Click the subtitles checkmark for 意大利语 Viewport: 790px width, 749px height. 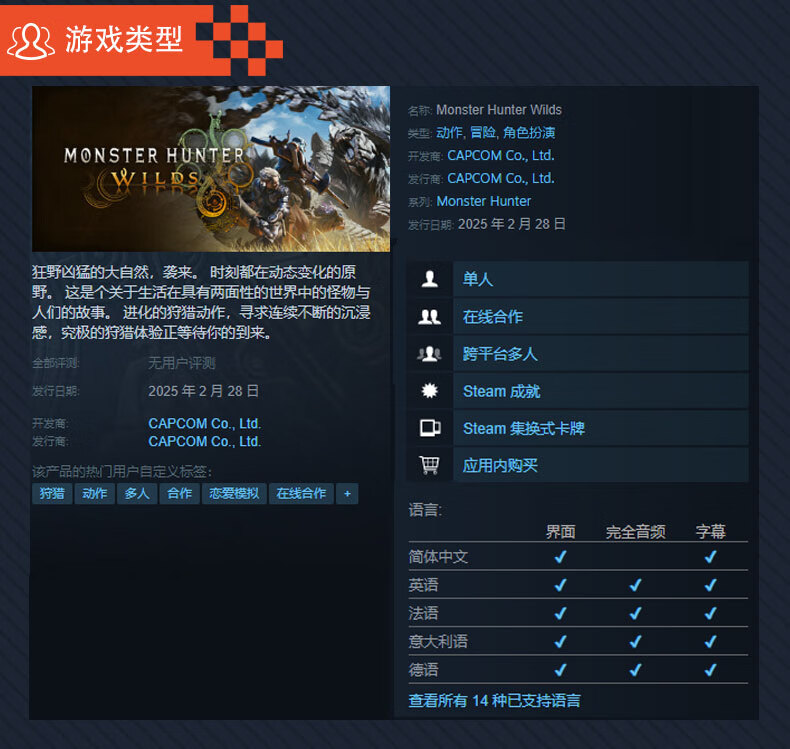(710, 641)
